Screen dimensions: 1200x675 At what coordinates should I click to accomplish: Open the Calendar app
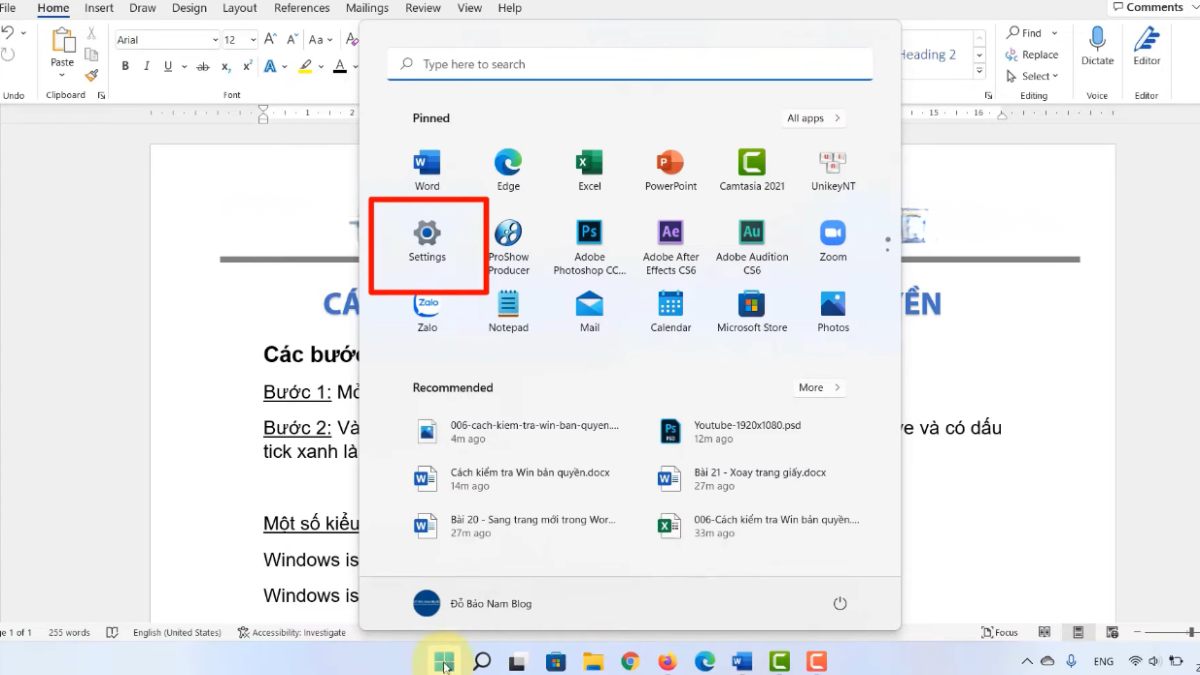(670, 312)
